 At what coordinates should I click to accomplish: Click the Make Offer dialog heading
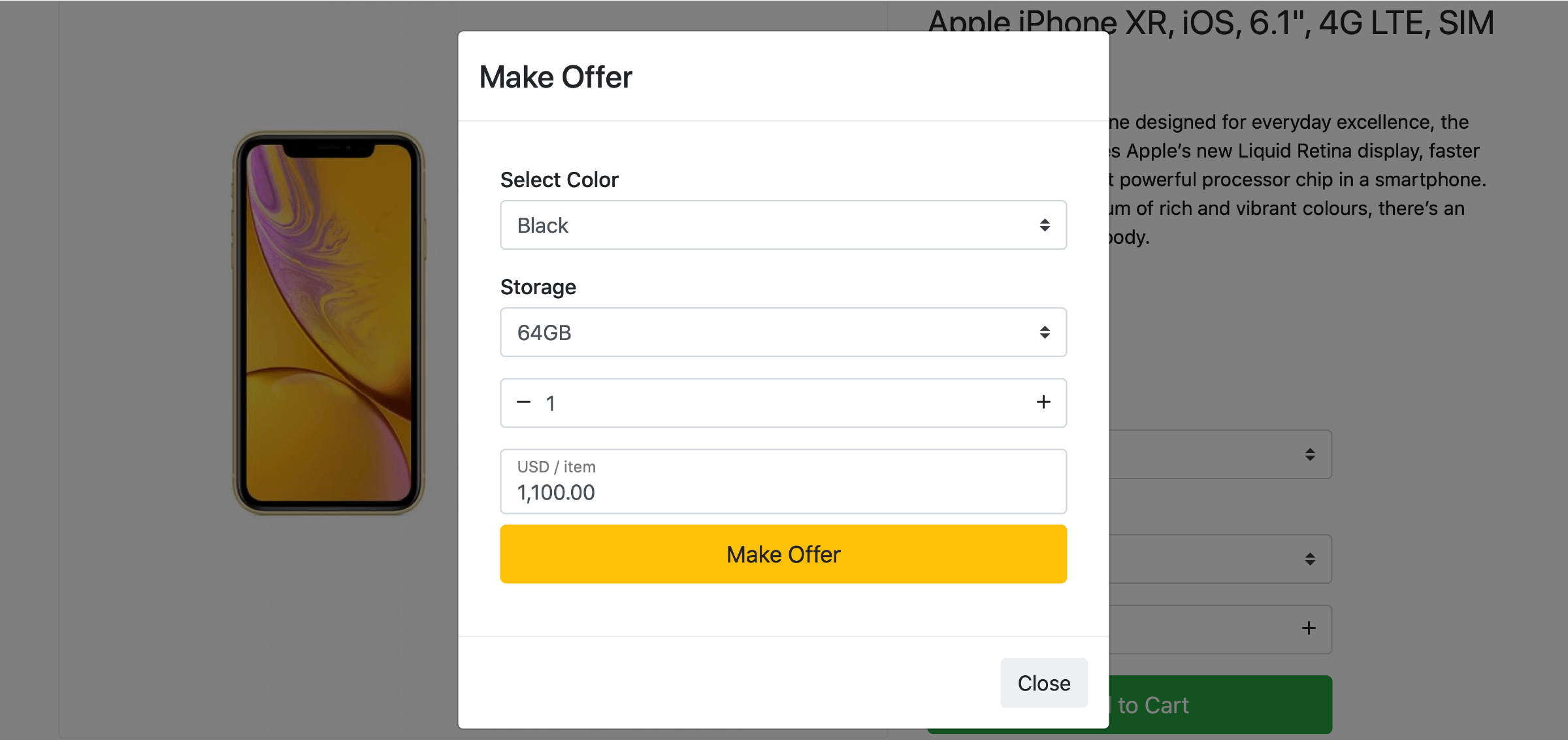(x=555, y=77)
